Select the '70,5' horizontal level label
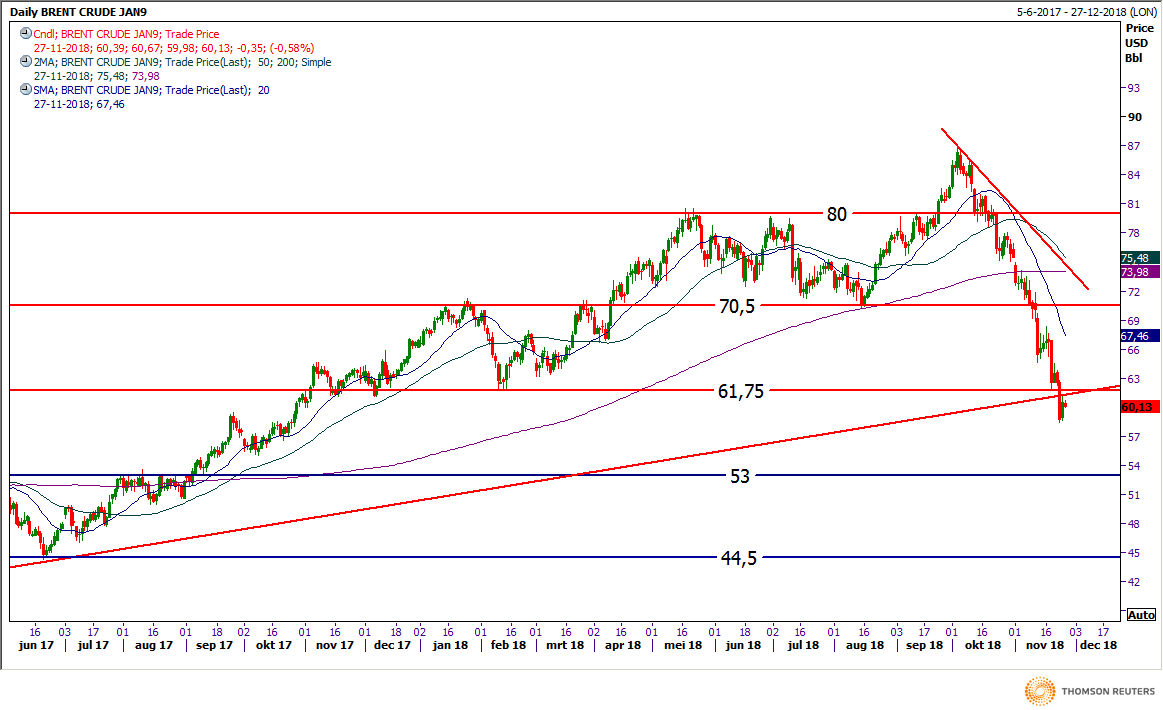This screenshot has height=710, width=1163. [x=737, y=306]
